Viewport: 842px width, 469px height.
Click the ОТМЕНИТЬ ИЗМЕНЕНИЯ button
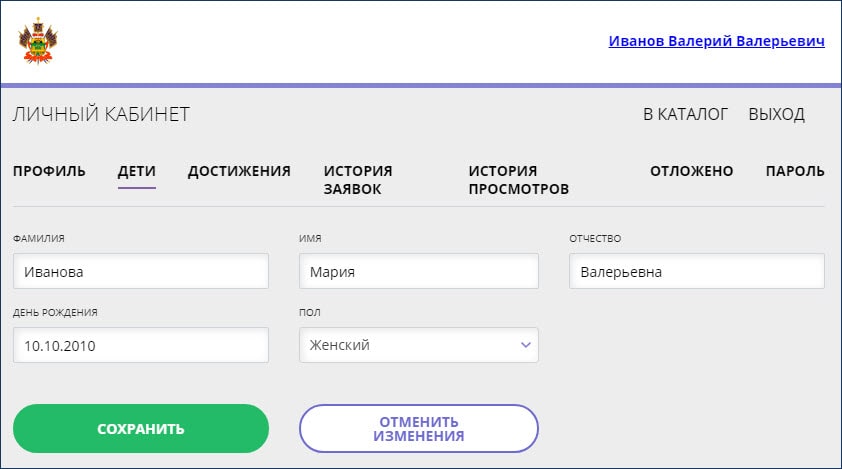(x=418, y=429)
